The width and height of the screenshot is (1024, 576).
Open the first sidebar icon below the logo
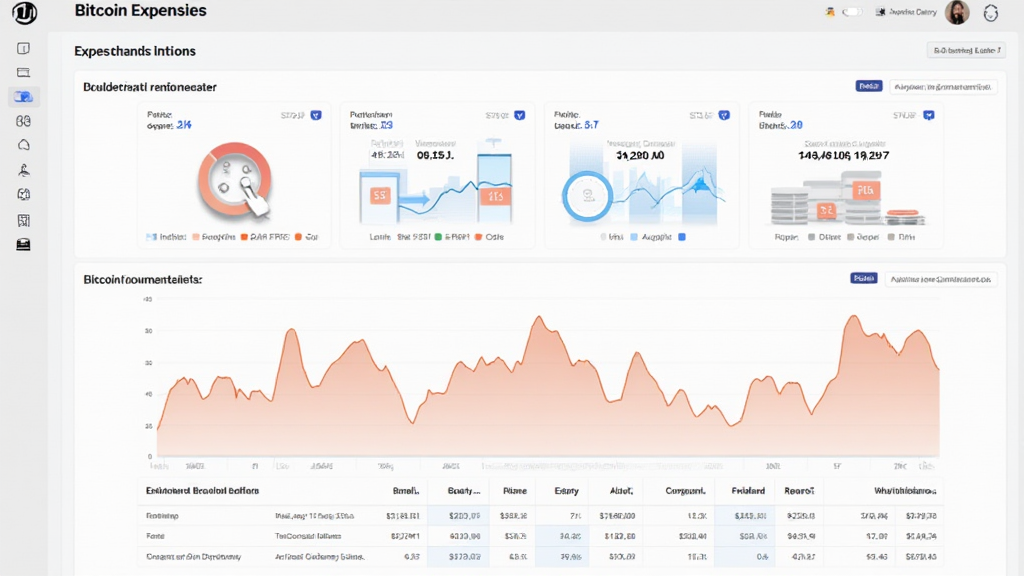coord(23,48)
